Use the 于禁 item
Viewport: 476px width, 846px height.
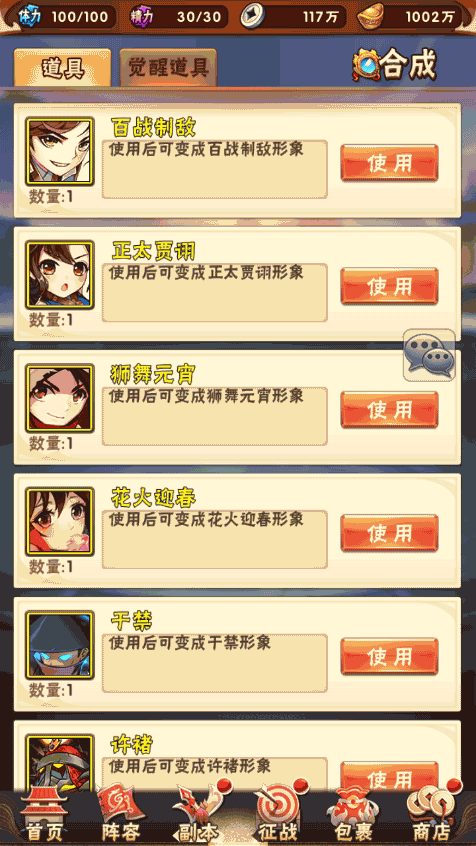(389, 656)
